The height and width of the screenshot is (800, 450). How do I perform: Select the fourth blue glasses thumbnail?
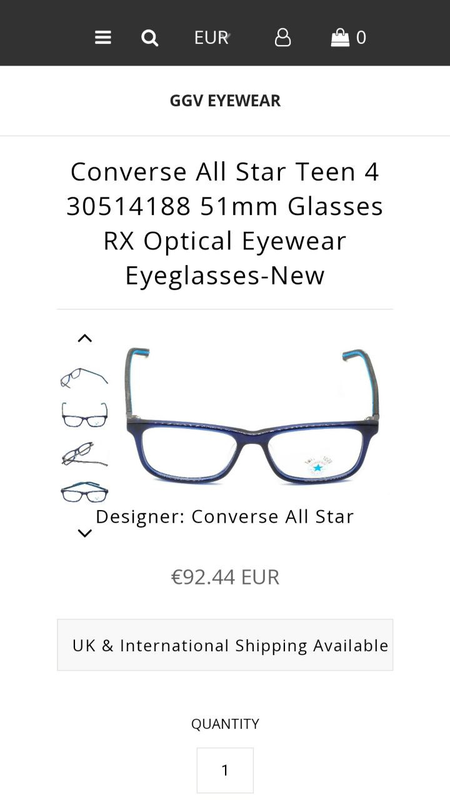pyautogui.click(x=84, y=492)
